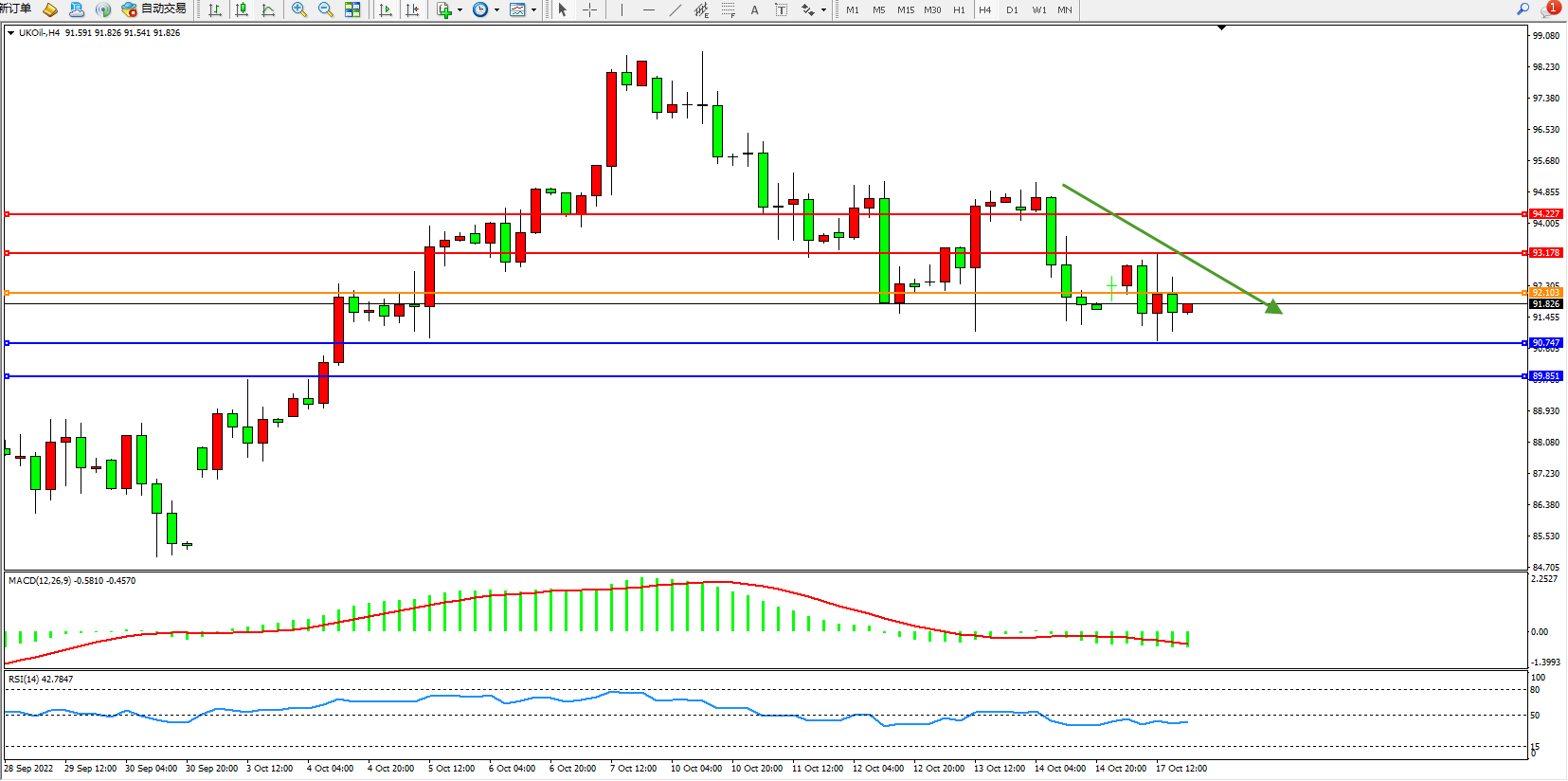Switch to the D1 timeframe
Viewport: 1568px width, 781px height.
[1012, 9]
